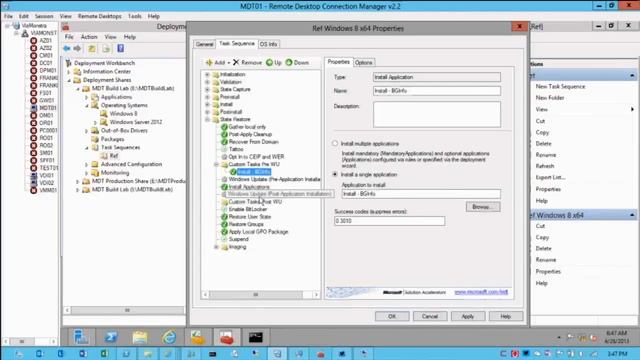This screenshot has width=640, height=360.
Task: Expand the State Capture group
Action: click(207, 89)
